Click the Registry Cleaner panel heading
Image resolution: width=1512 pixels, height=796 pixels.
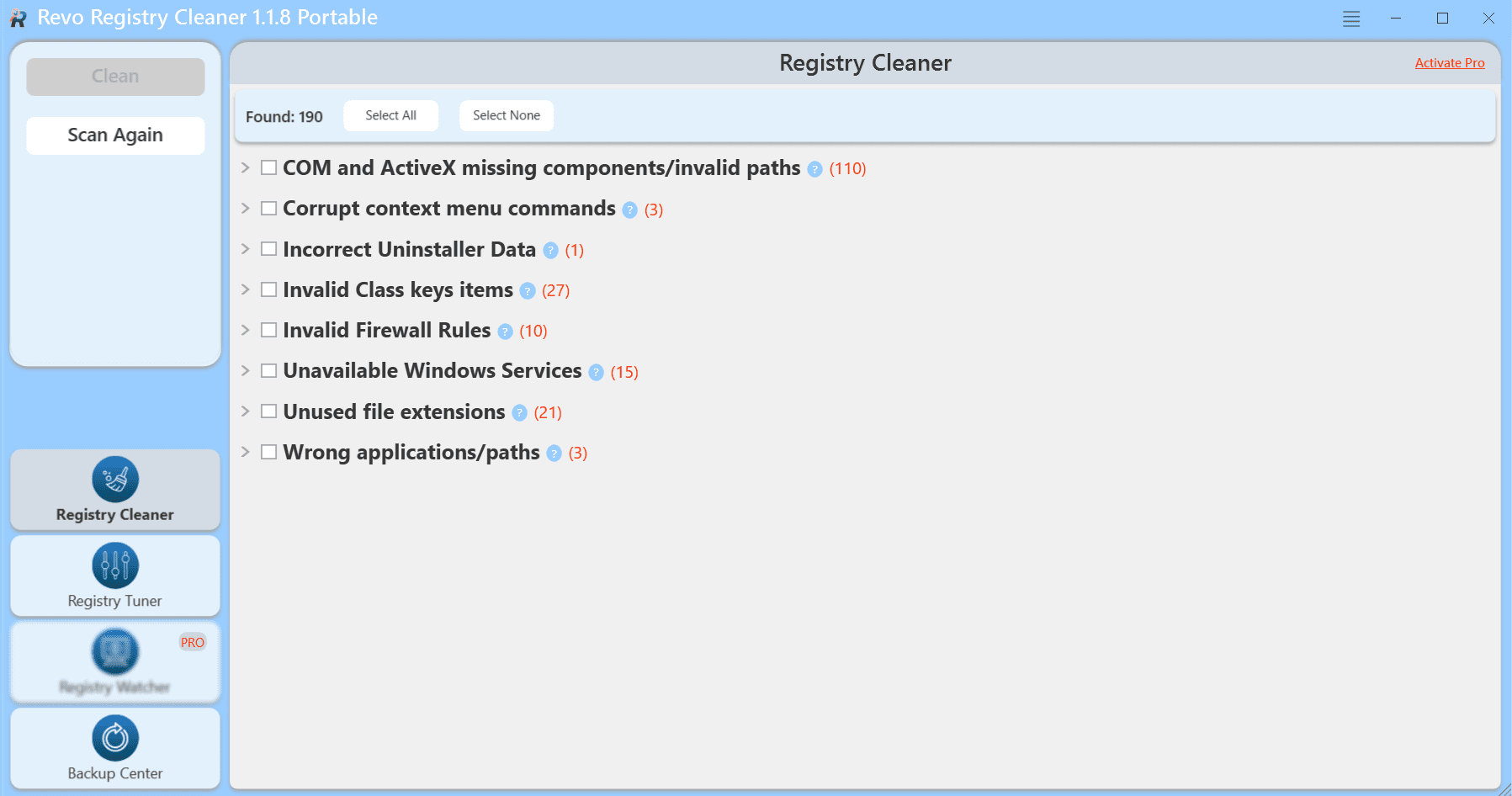(865, 63)
